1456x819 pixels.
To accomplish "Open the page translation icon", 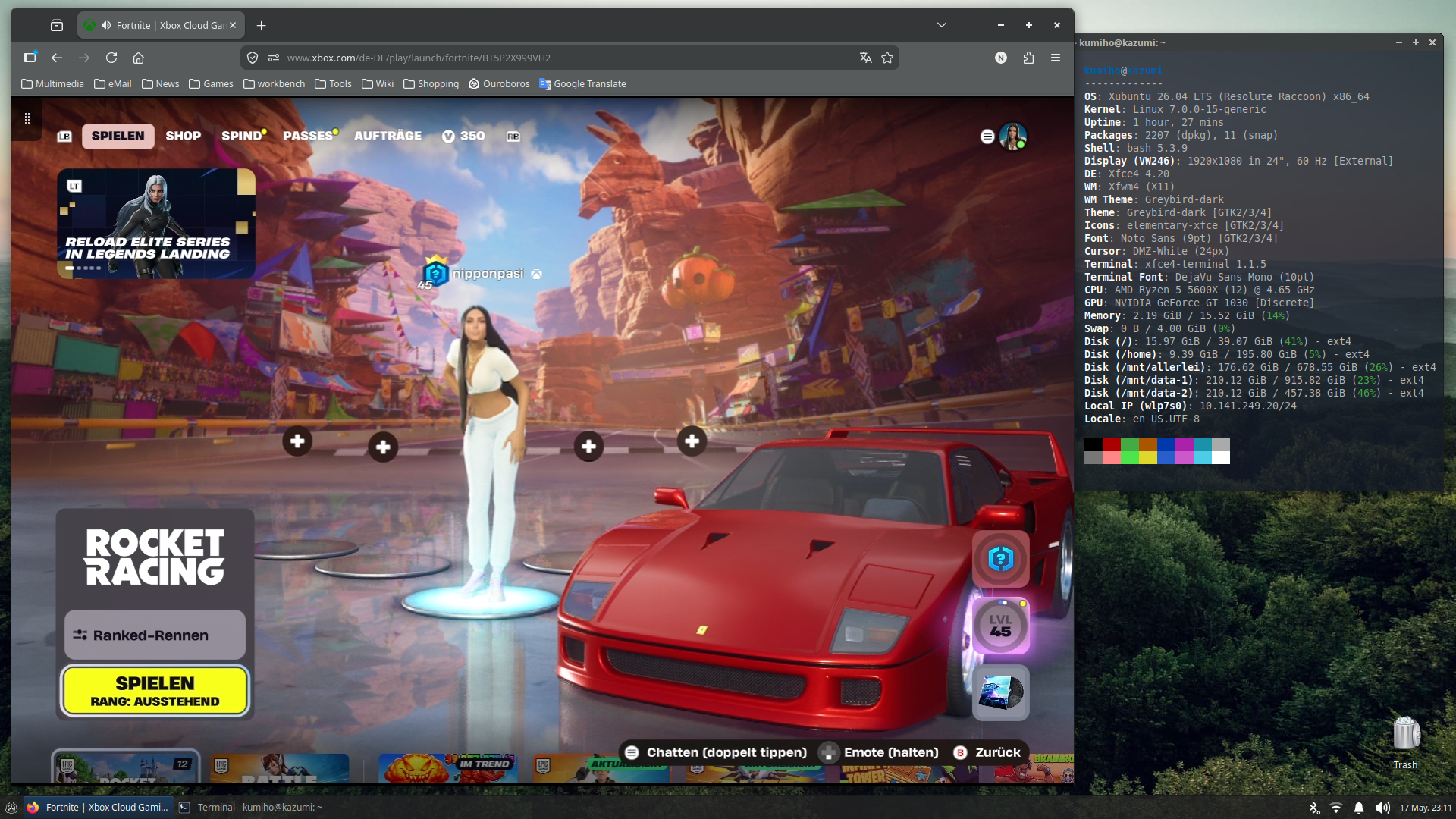I will coord(865,58).
